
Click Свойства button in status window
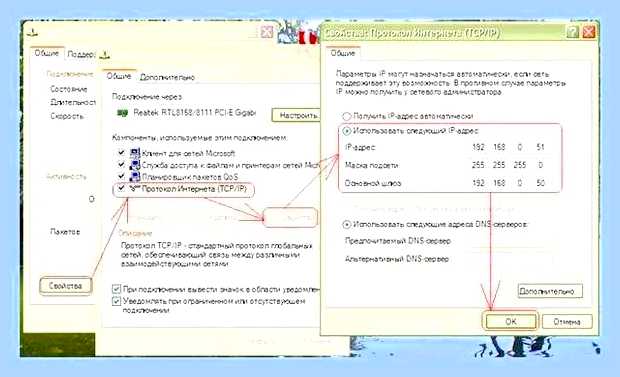[66, 286]
